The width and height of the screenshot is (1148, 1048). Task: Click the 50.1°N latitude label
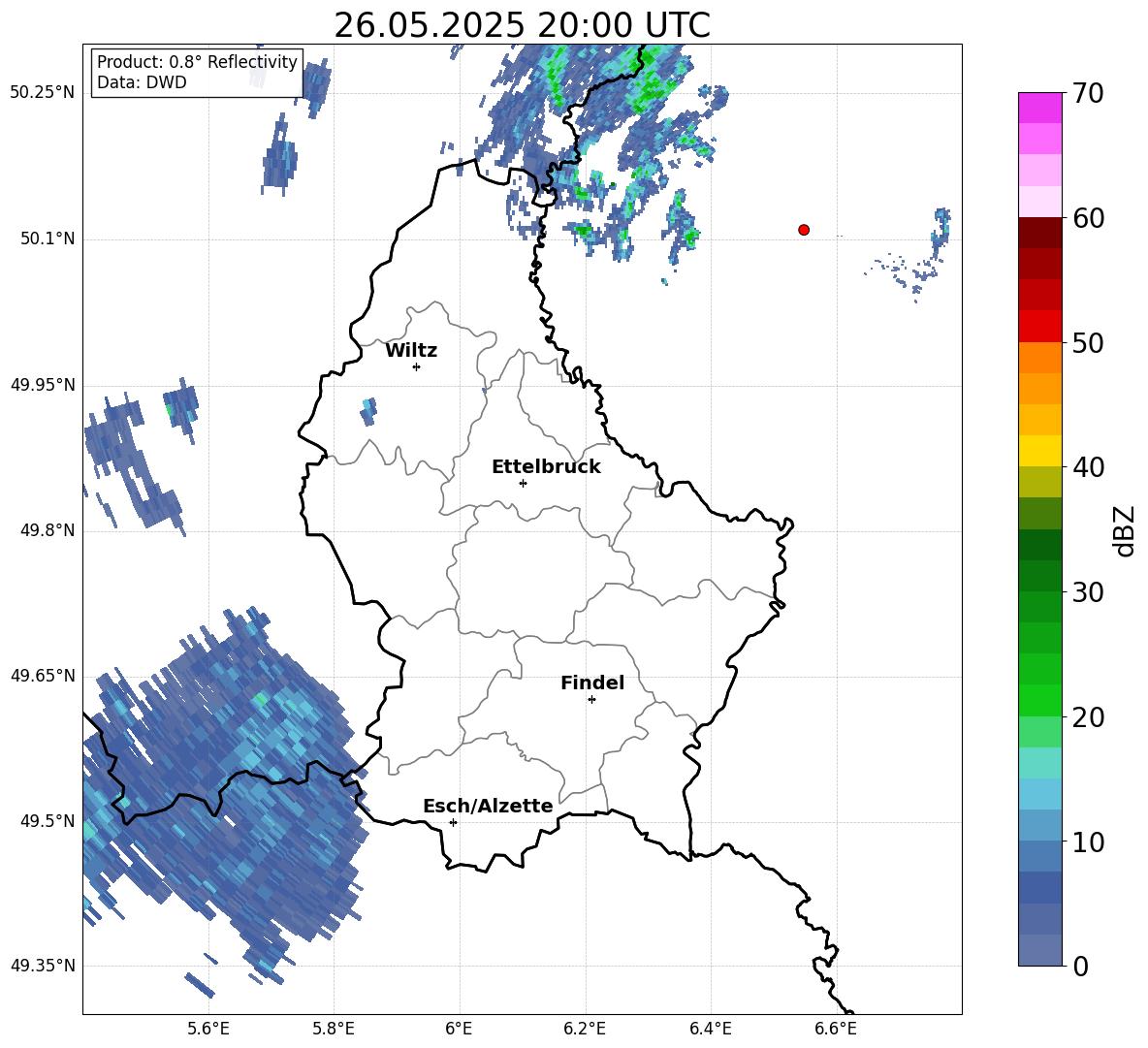point(47,239)
